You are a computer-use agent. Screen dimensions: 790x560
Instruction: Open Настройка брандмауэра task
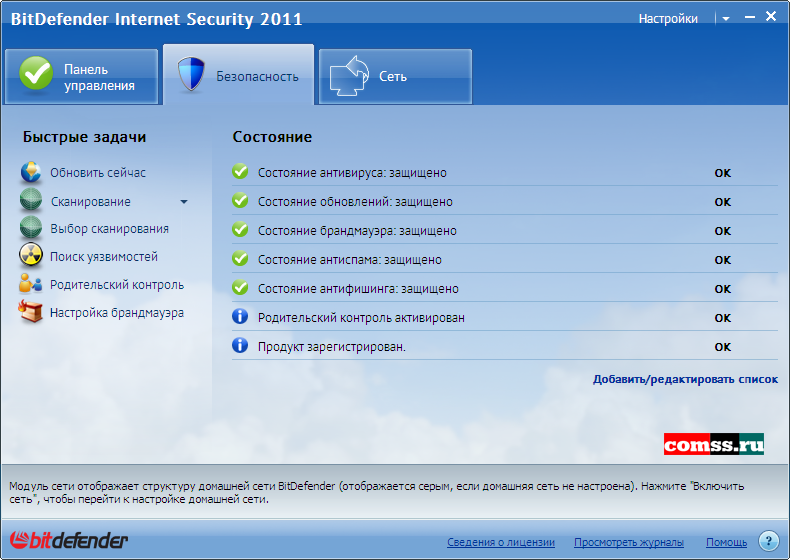[x=117, y=313]
